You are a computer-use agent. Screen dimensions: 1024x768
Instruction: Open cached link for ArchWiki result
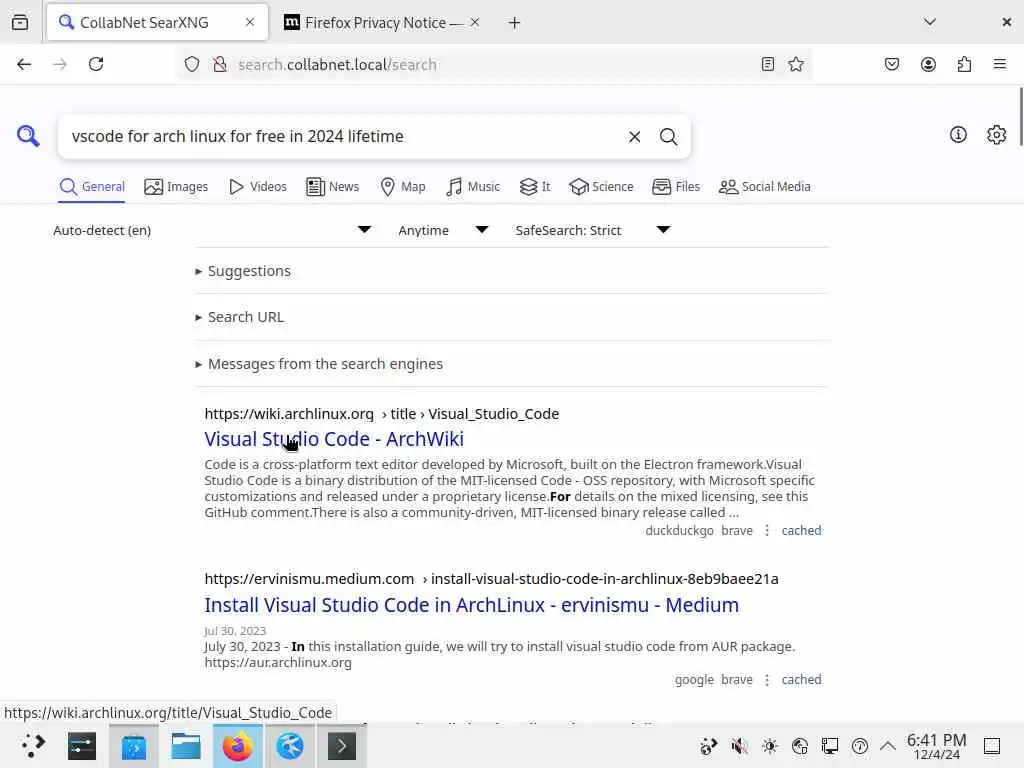pyautogui.click(x=801, y=530)
